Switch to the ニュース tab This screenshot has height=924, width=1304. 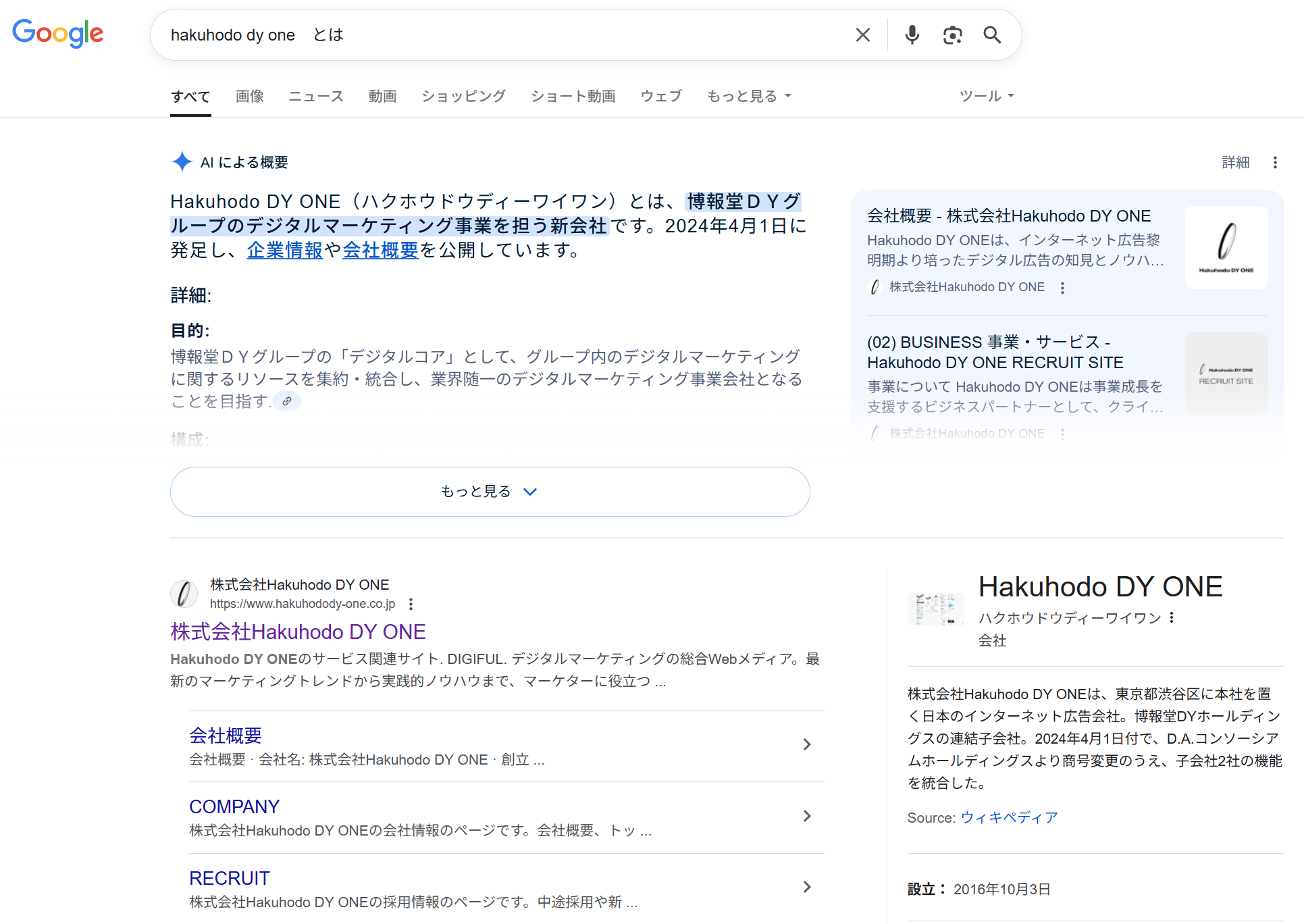(316, 96)
